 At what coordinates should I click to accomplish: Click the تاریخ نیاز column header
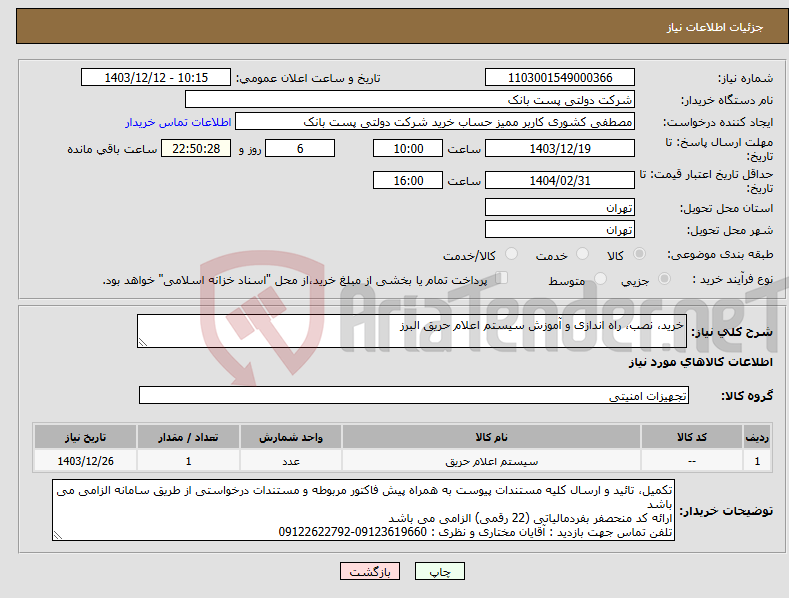click(x=86, y=437)
